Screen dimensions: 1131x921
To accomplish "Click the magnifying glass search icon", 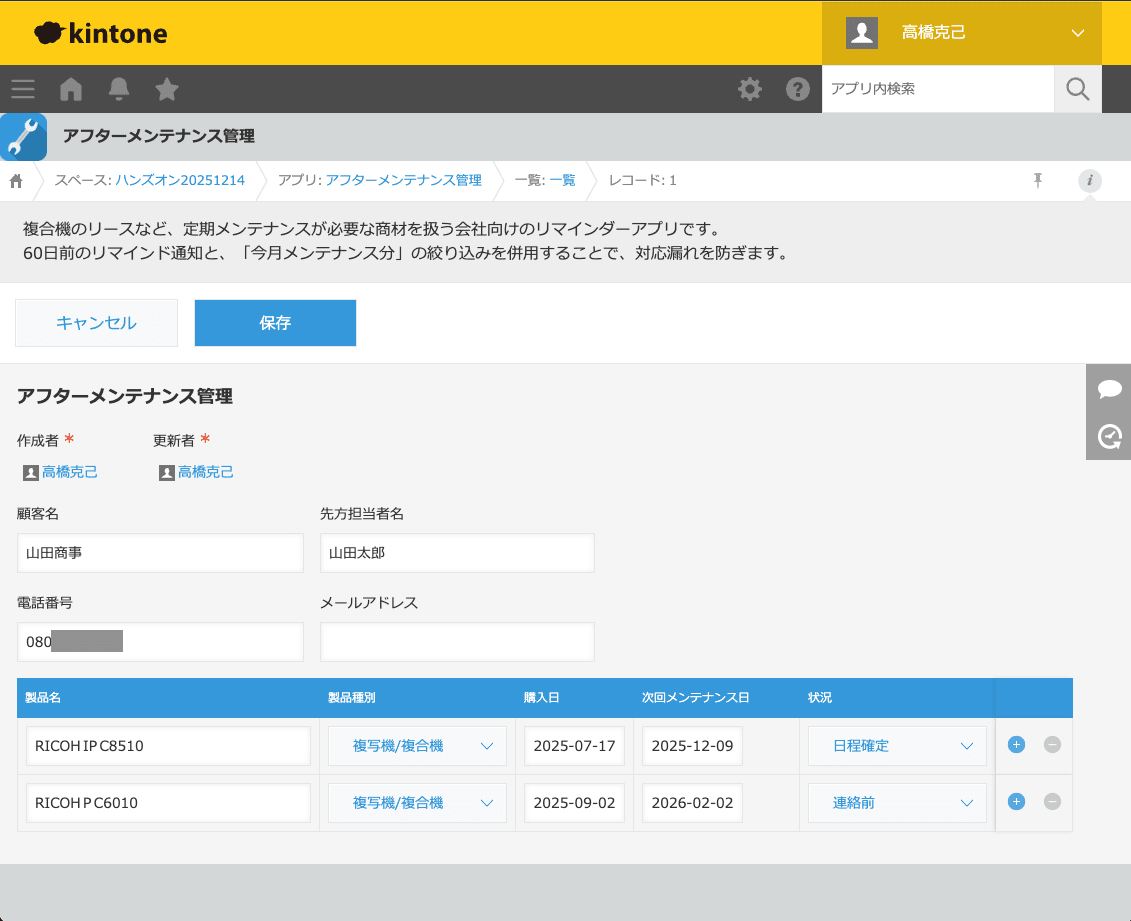I will point(1077,89).
